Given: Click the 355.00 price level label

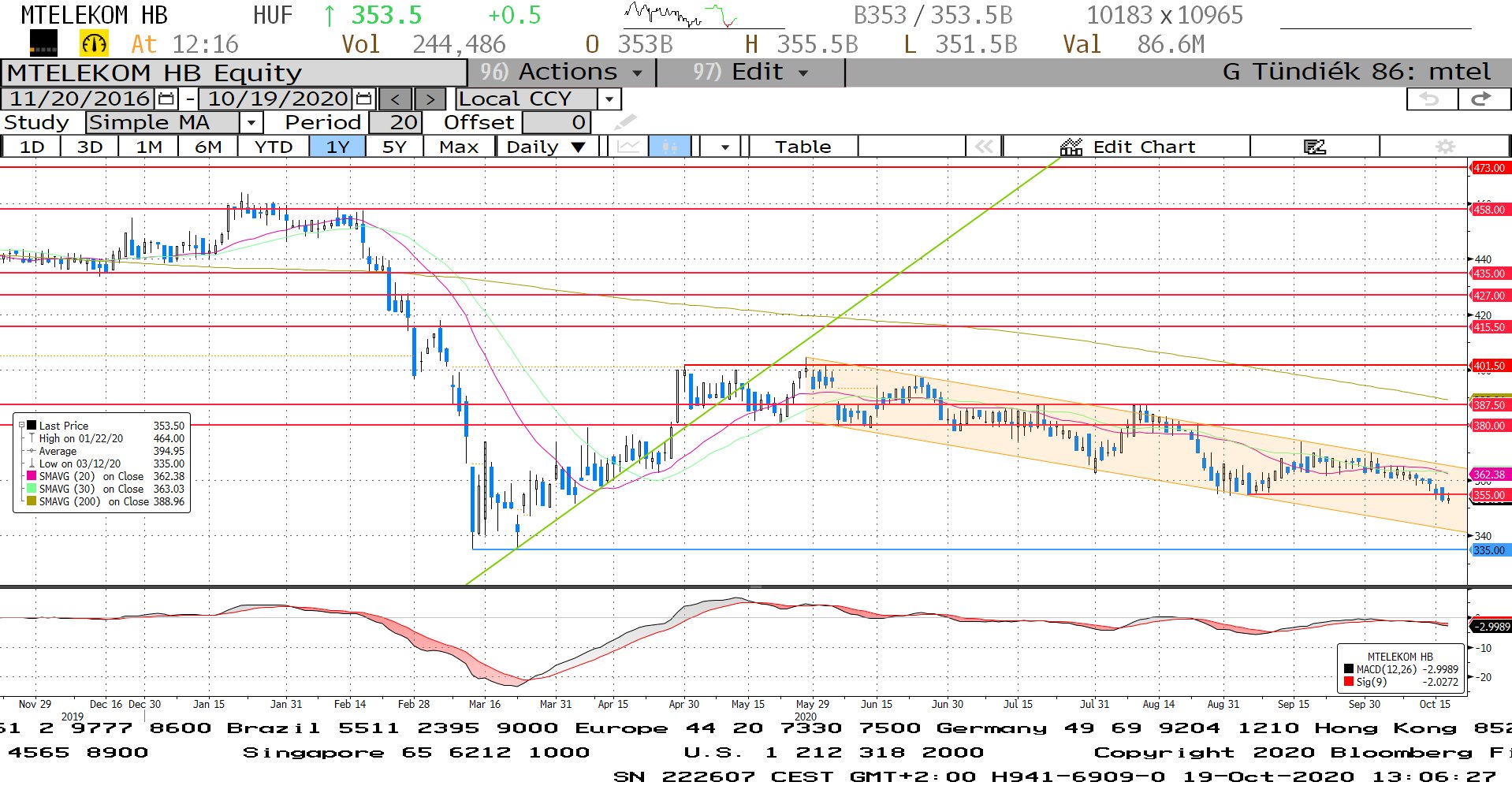Looking at the screenshot, I should (1489, 495).
